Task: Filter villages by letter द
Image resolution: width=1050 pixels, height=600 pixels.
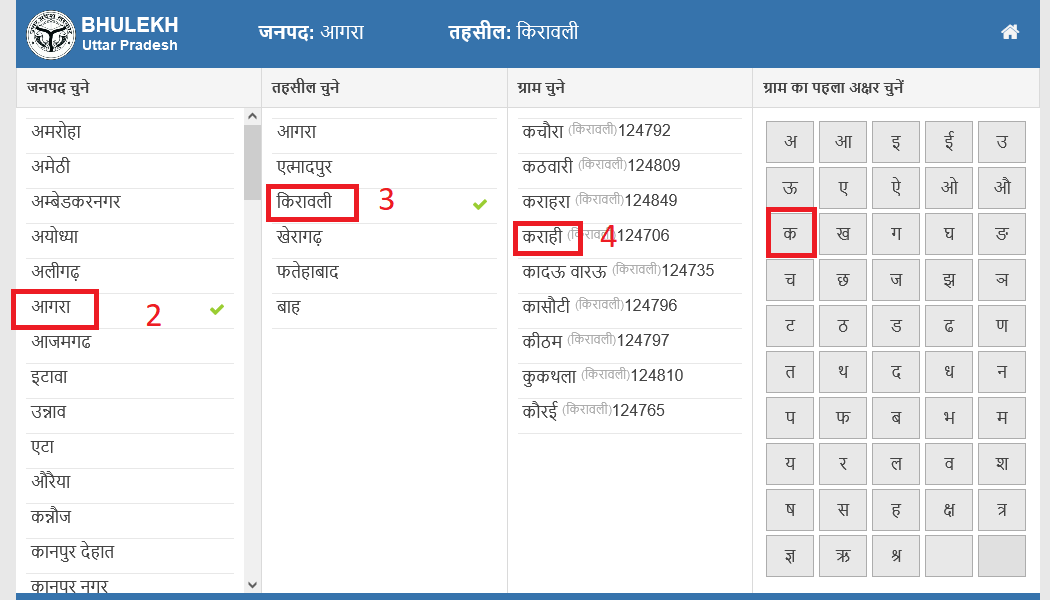Action: click(x=896, y=372)
